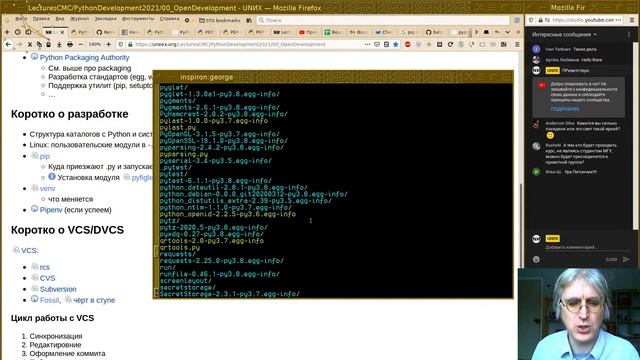The height and width of the screenshot is (360, 640).
Task: Open the CVS link
Action: coord(47,278)
